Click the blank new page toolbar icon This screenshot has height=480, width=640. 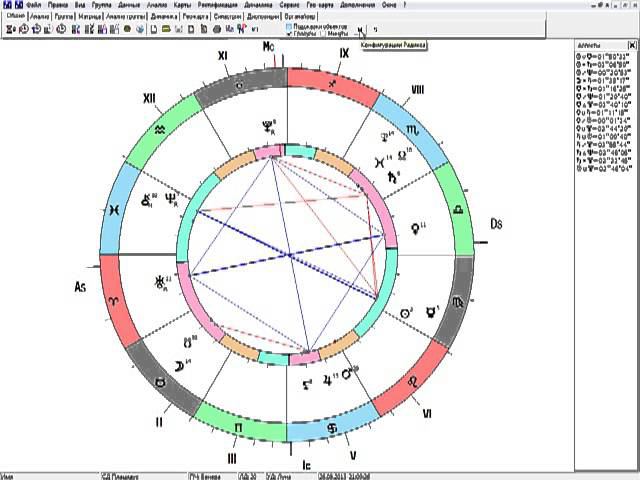154,29
